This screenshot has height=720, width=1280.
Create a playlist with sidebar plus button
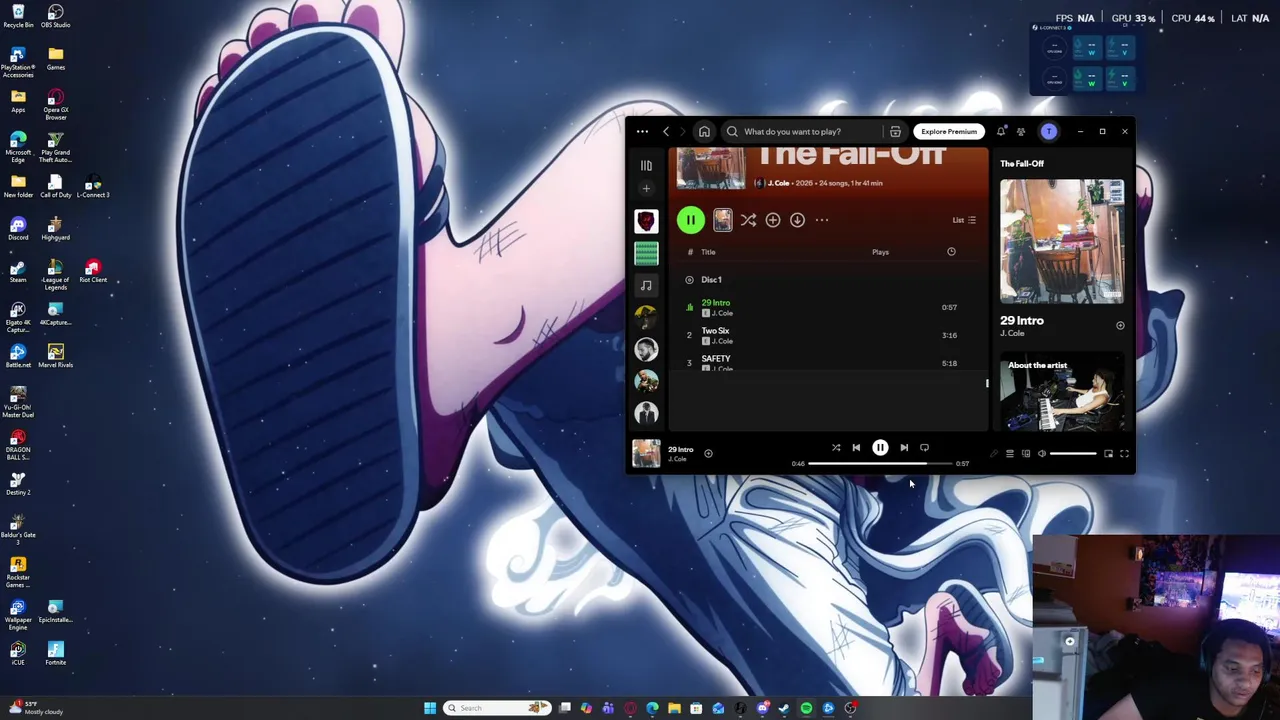point(646,189)
